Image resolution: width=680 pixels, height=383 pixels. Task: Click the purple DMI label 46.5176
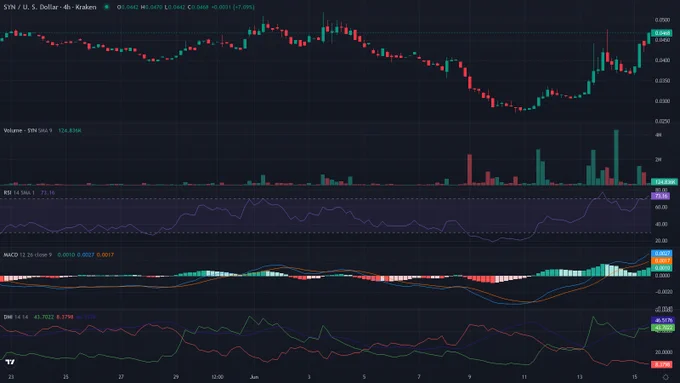(663, 320)
